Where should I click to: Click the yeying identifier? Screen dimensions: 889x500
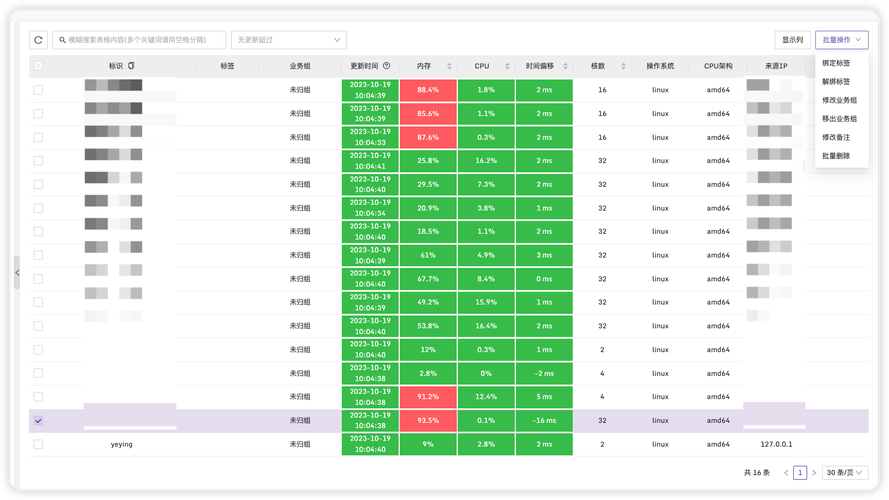(x=121, y=444)
